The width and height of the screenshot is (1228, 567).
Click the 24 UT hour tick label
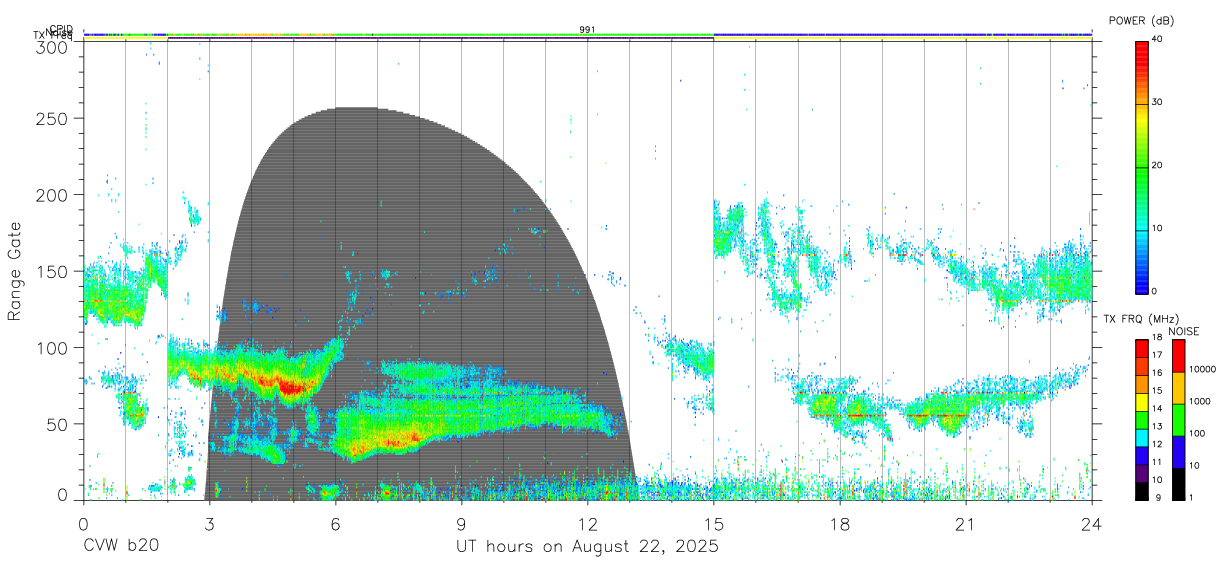[1092, 524]
